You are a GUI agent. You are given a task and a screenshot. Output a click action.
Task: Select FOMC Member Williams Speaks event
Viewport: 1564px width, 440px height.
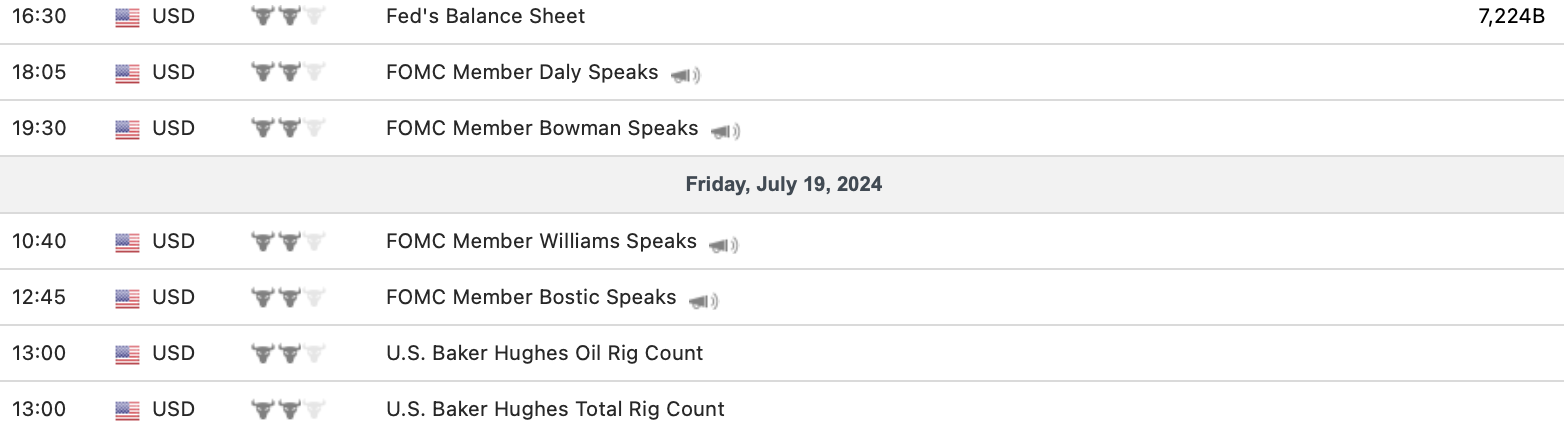(x=541, y=241)
